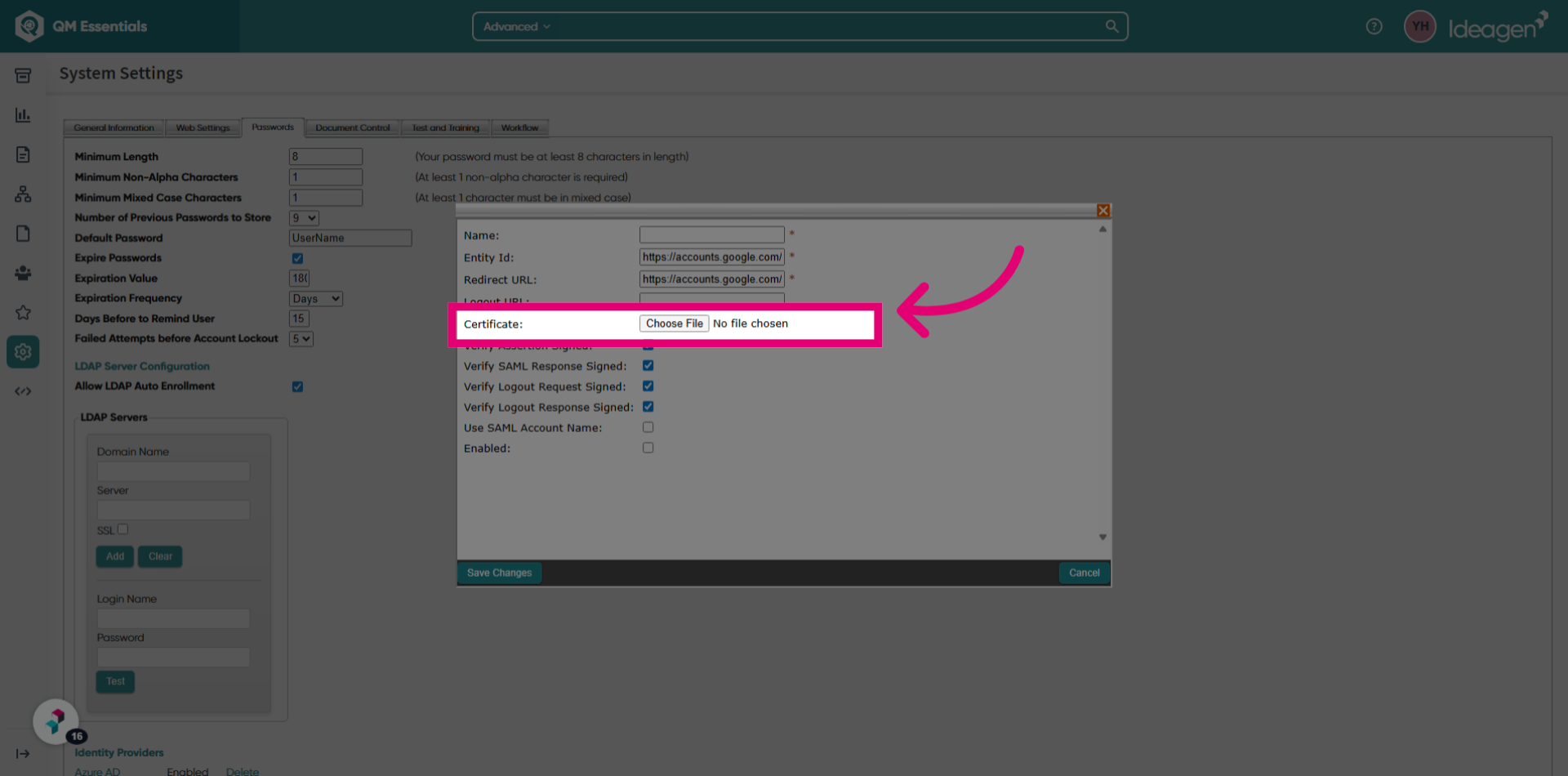Toggle the SSL checkbox for LDAP server

122,529
